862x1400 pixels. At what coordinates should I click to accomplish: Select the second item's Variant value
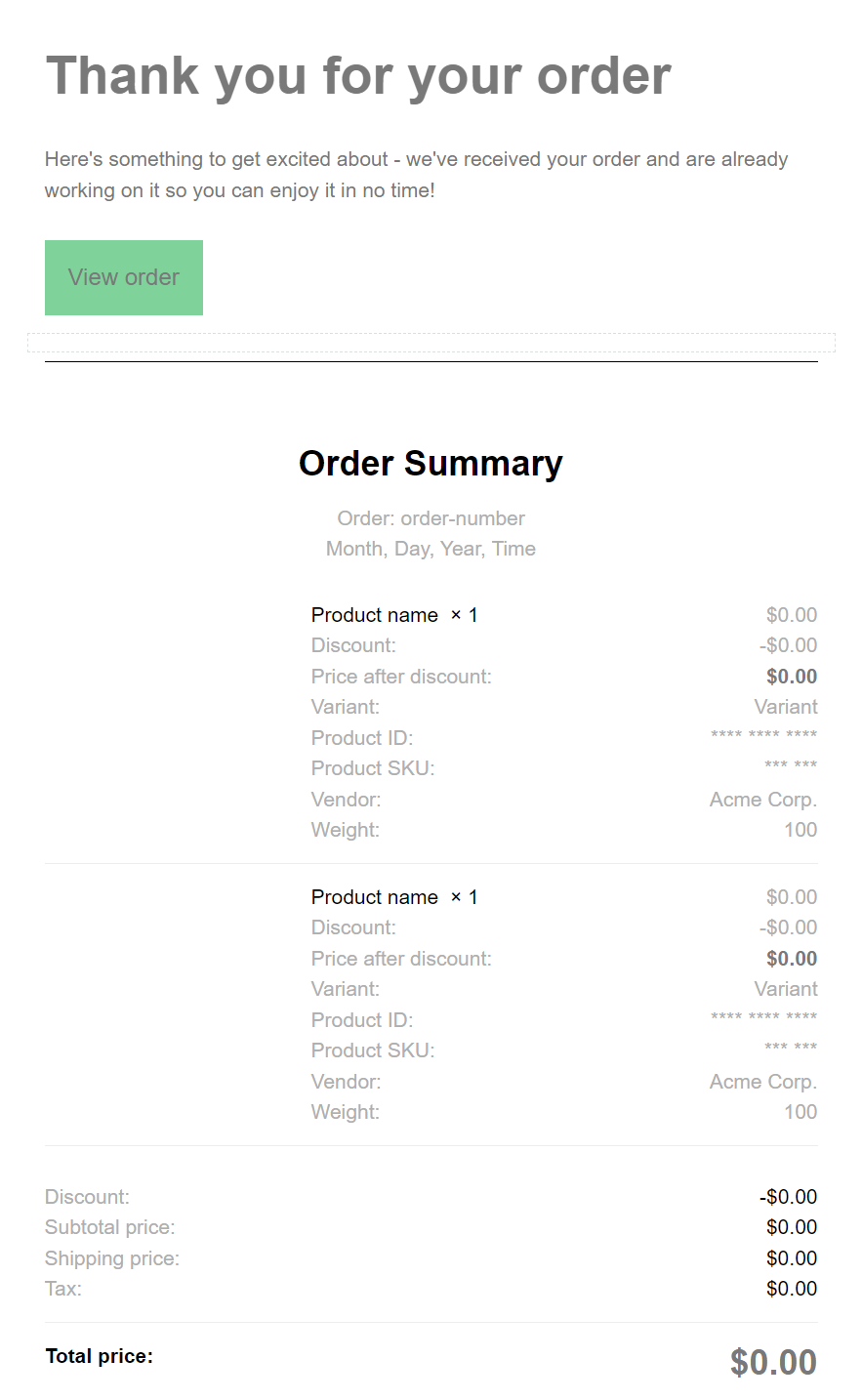click(x=786, y=988)
